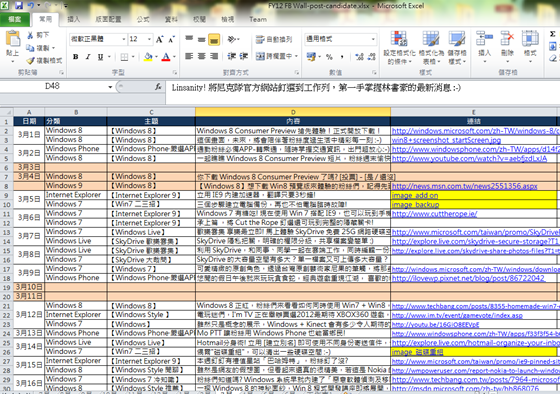Switch to the Data (資料) tab
The width and height of the screenshot is (560, 394).
171,19
